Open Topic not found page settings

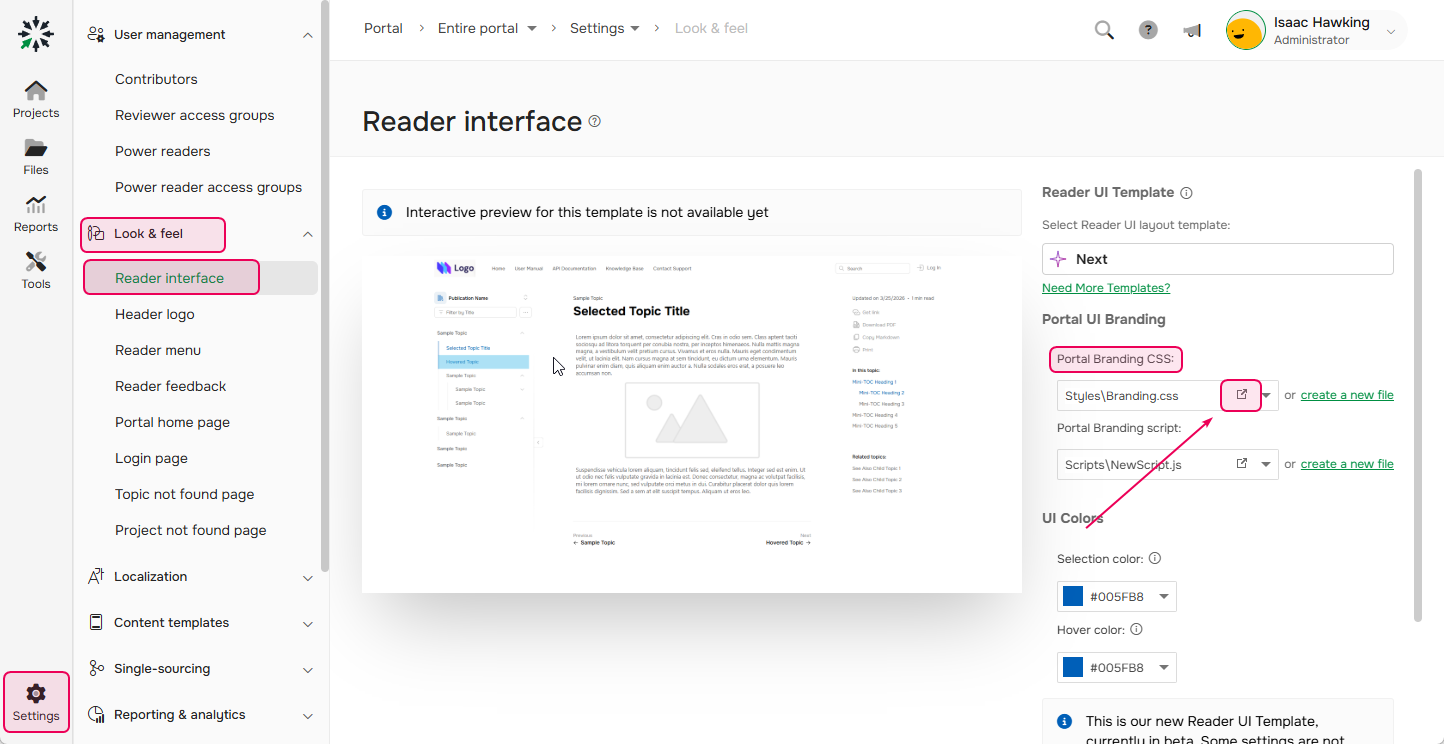pyautogui.click(x=185, y=494)
